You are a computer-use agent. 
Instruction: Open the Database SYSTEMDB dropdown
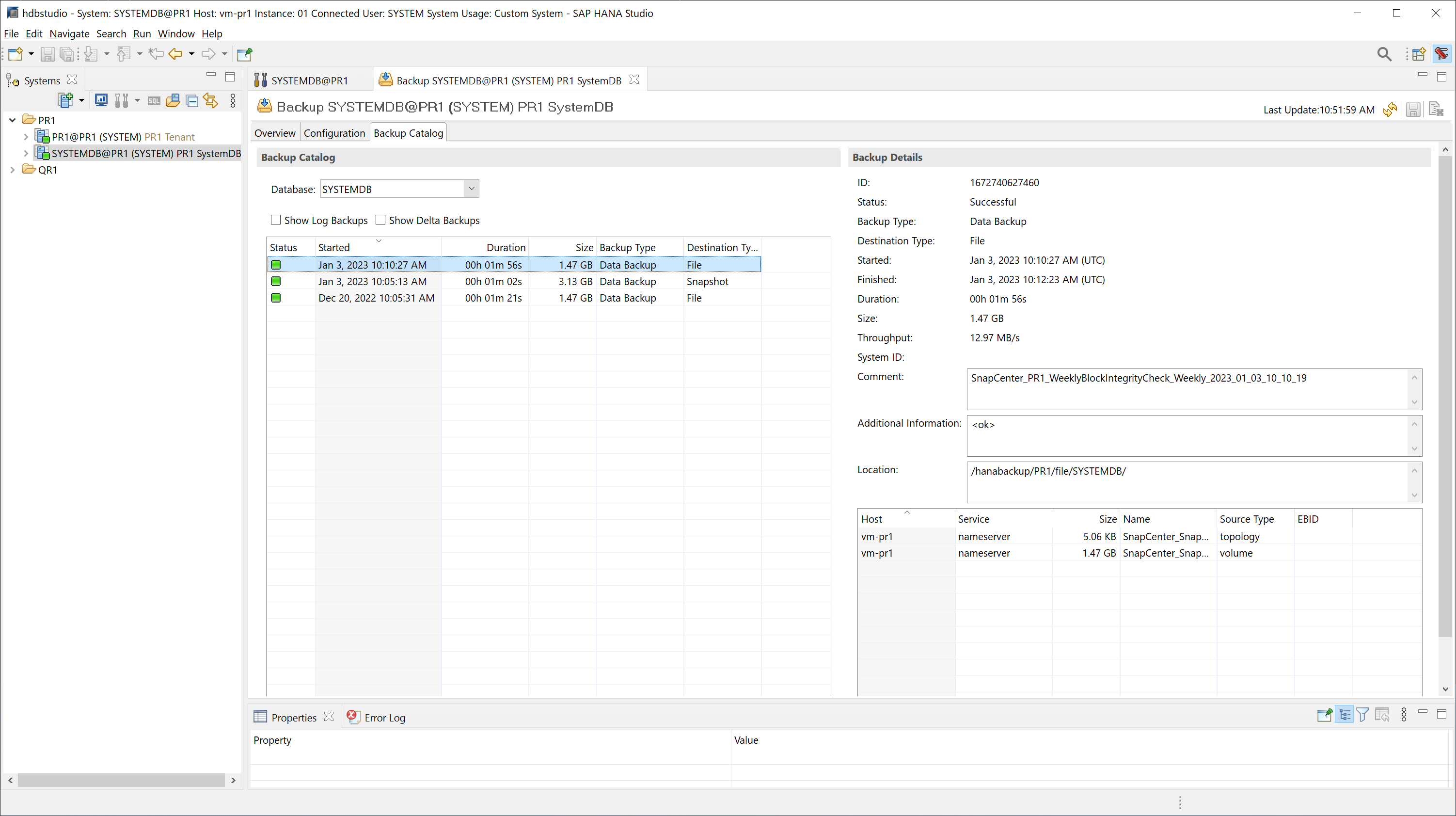tap(472, 189)
